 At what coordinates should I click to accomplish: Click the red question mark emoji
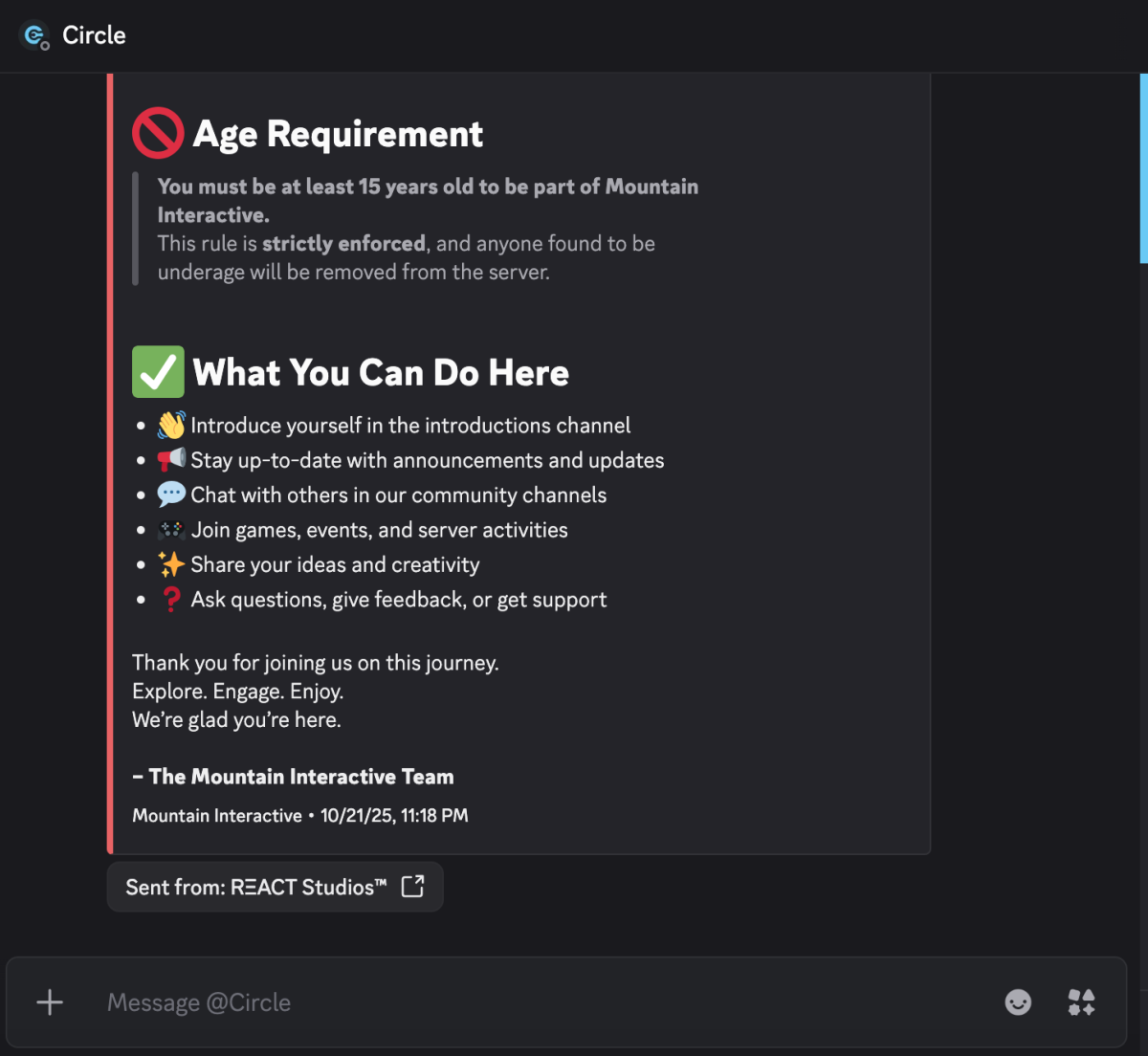point(171,600)
